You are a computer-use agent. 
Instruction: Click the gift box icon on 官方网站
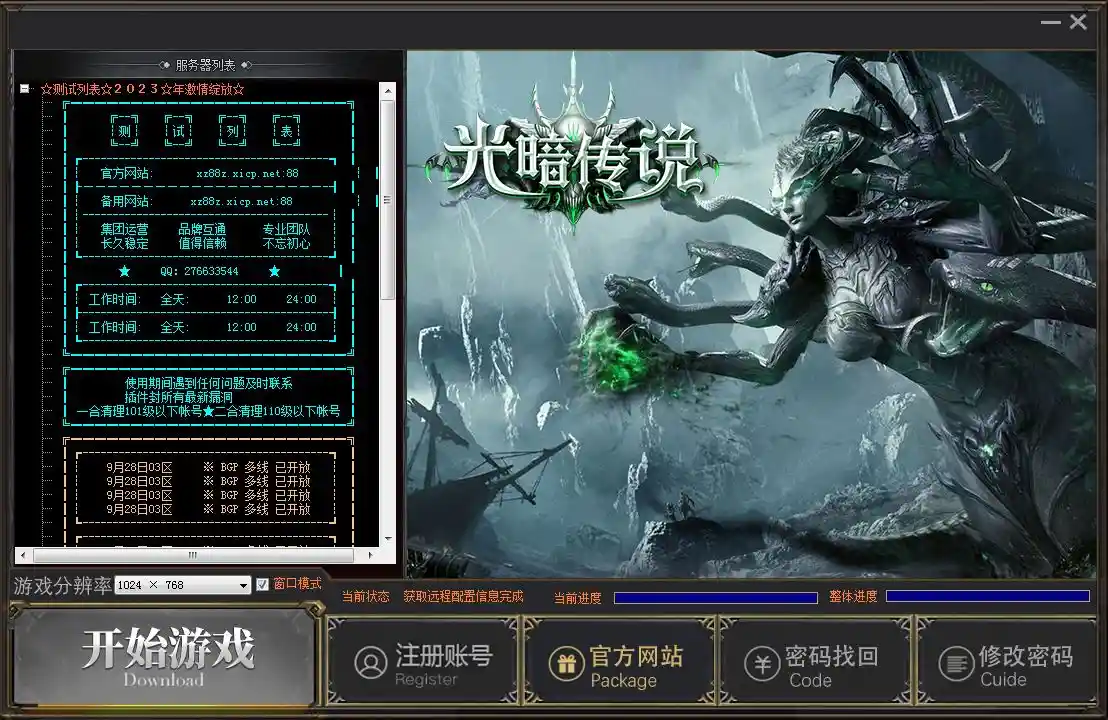(566, 663)
